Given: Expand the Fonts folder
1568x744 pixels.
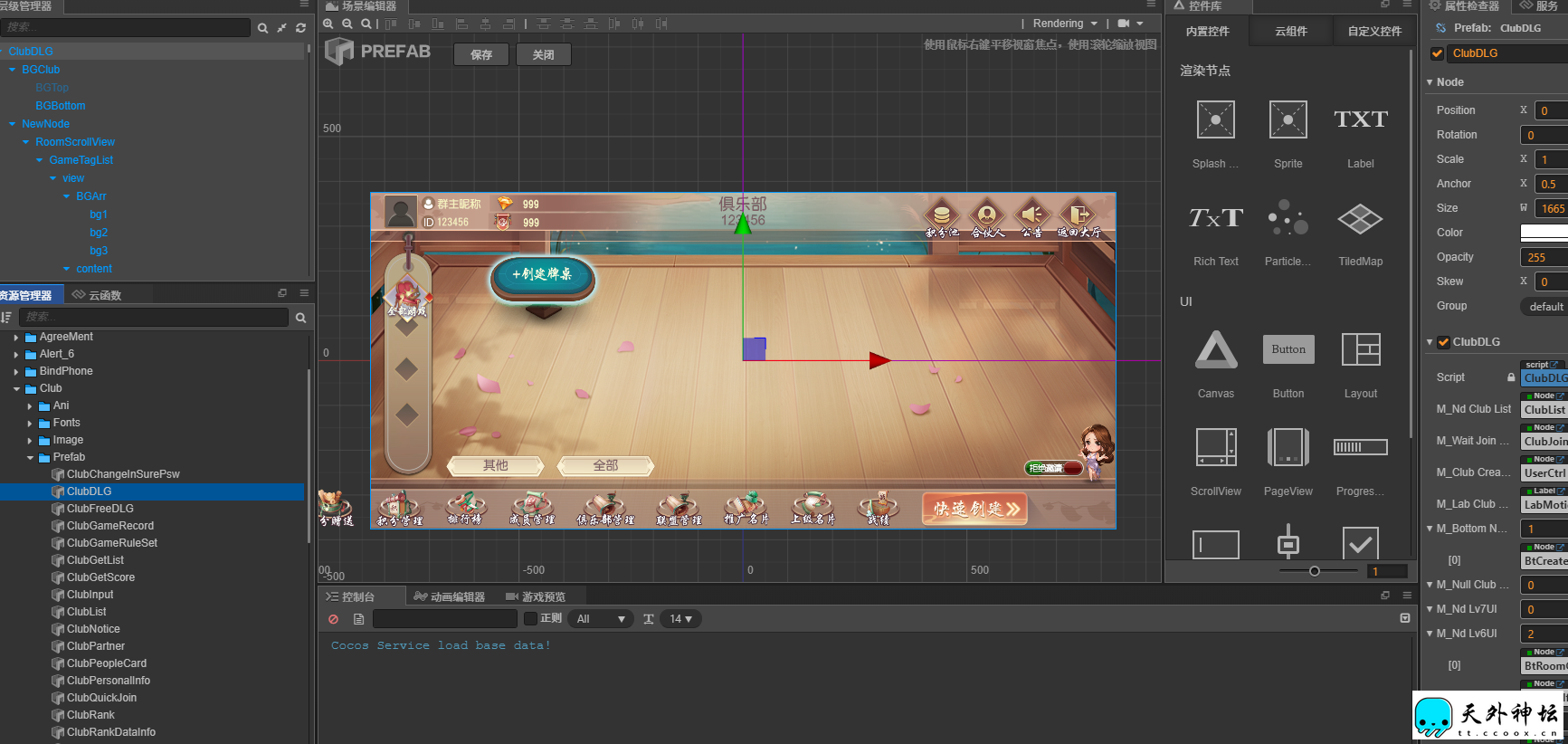Looking at the screenshot, I should (30, 423).
